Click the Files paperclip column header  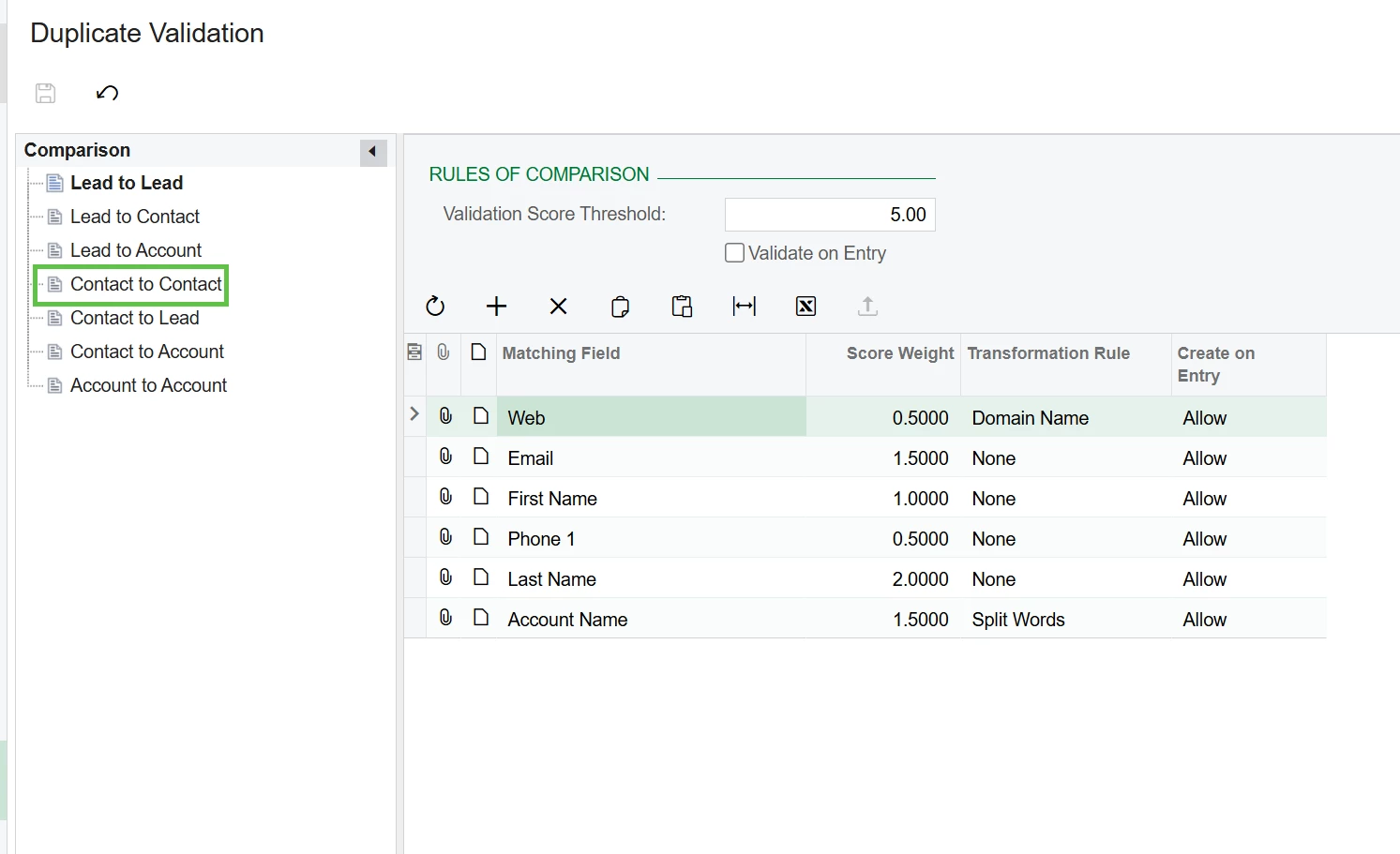tap(444, 352)
